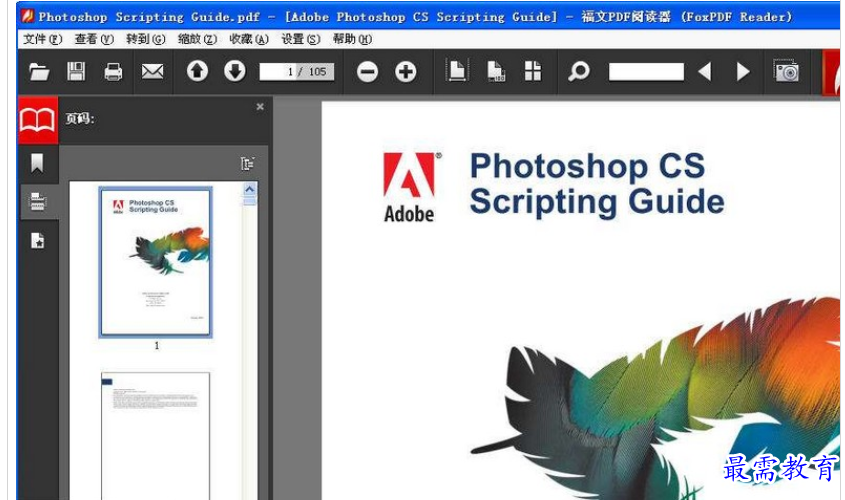Select the second page thumbnail

[x=155, y=435]
